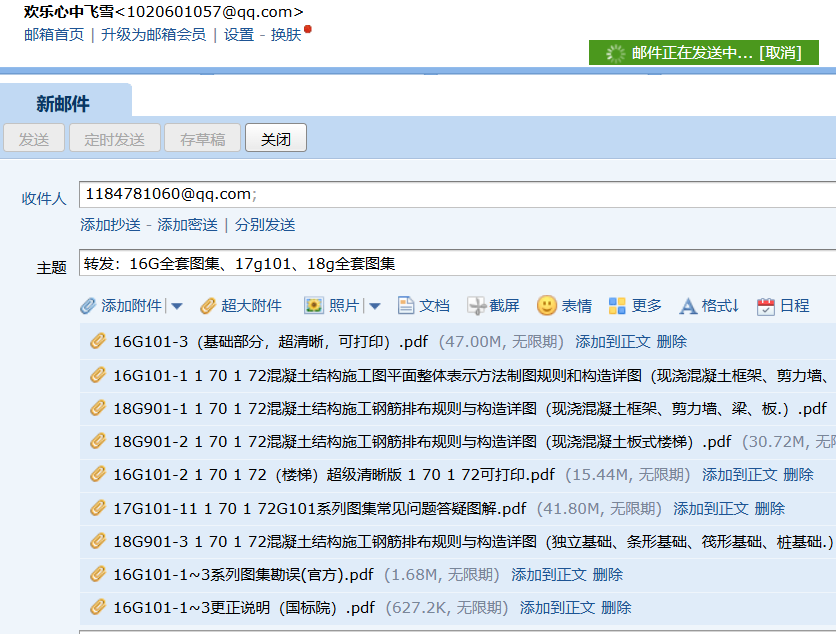Viewport: 836px width, 634px height.
Task: Expand the Photo (照片) dropdown arrow
Action: click(x=375, y=306)
